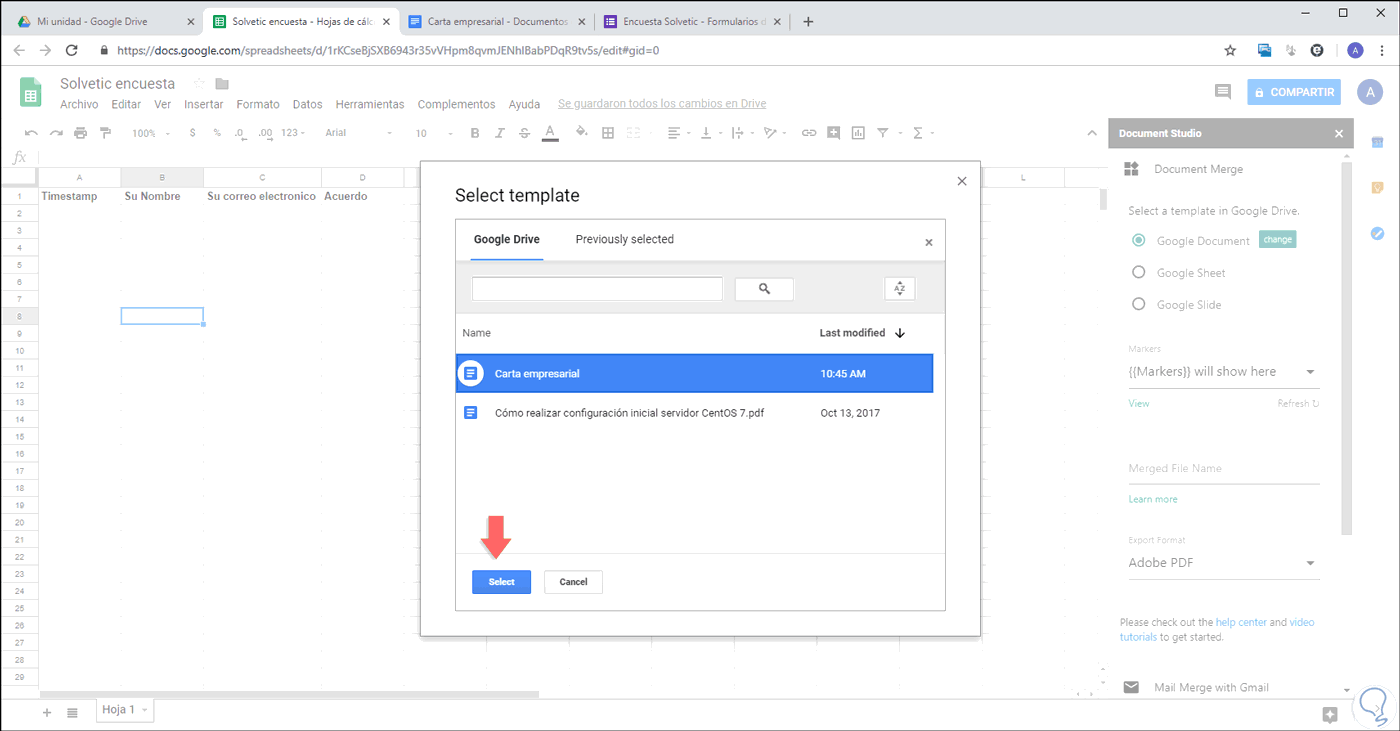Select the Carta empresarial document row
This screenshot has width=1400, height=731.
click(x=694, y=373)
